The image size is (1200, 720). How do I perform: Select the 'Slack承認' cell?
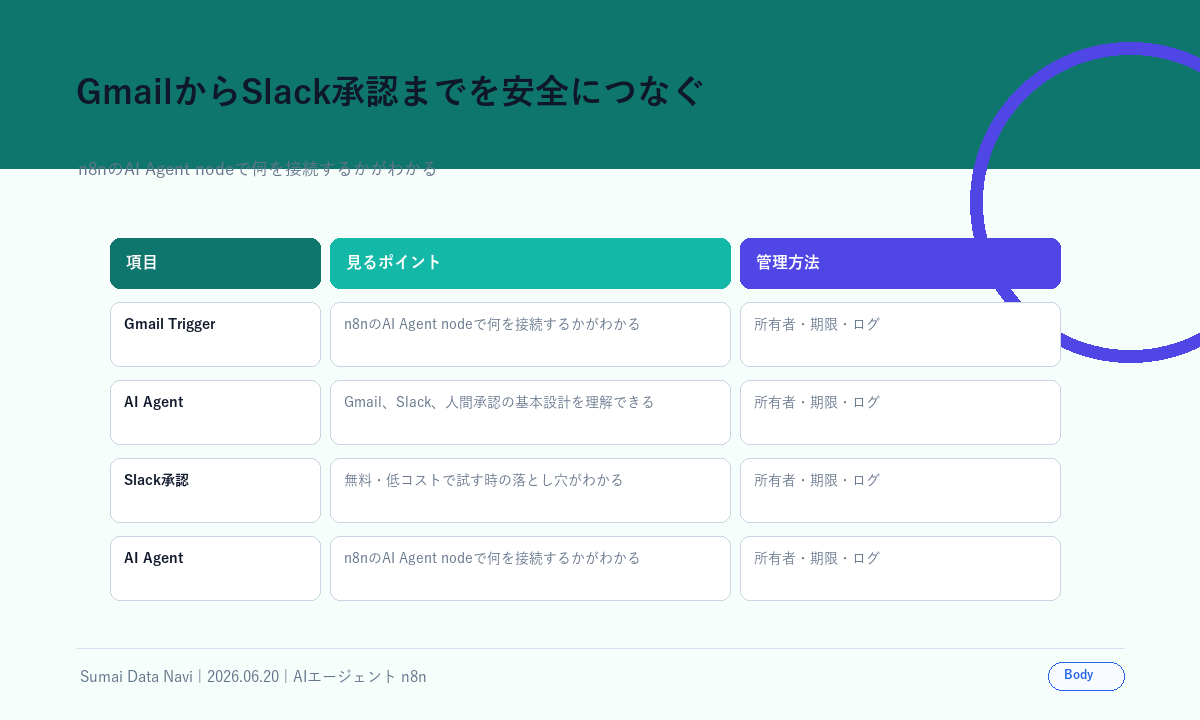point(215,490)
